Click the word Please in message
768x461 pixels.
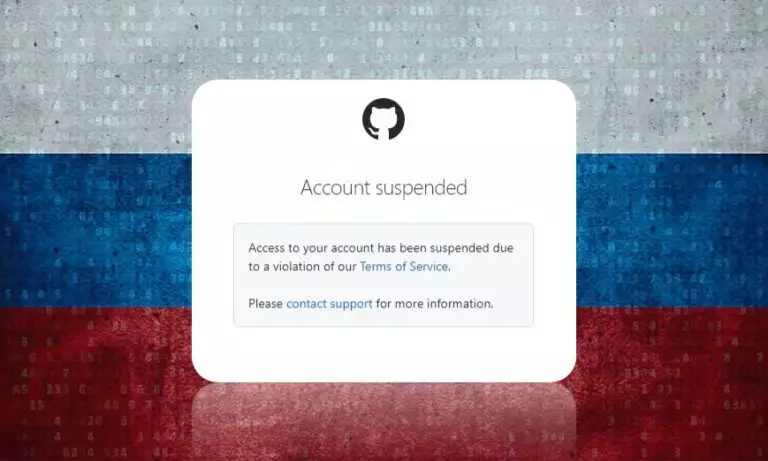tap(265, 304)
